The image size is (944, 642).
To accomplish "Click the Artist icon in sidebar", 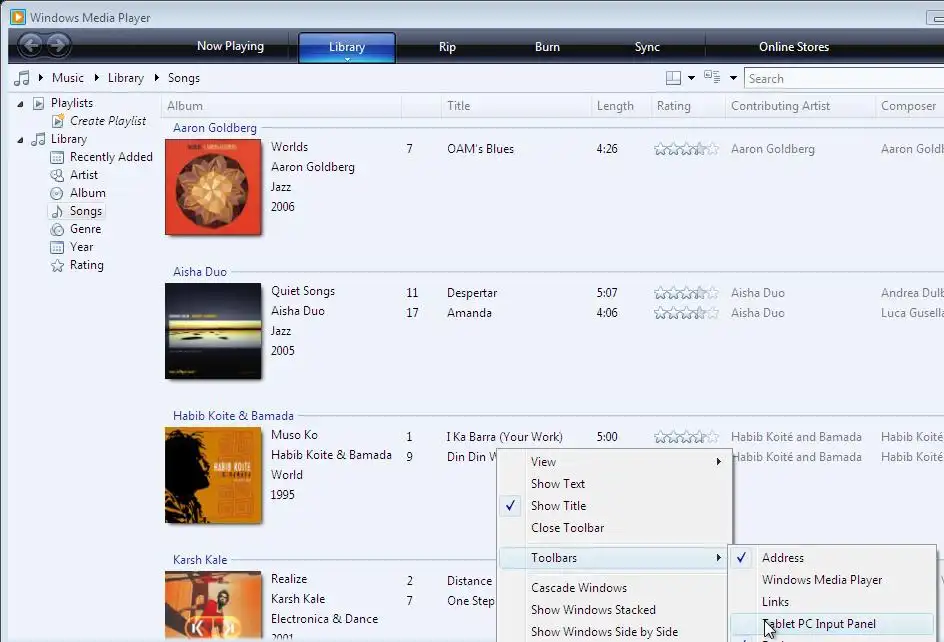I will pyautogui.click(x=57, y=175).
